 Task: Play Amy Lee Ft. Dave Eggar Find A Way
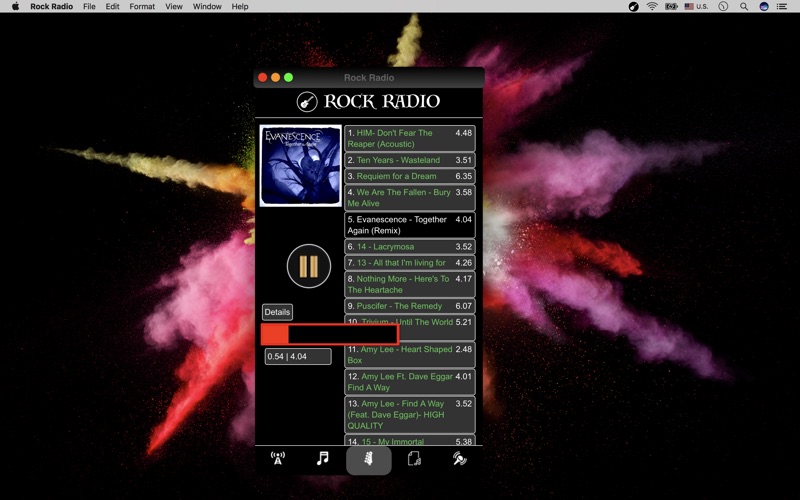coord(410,382)
